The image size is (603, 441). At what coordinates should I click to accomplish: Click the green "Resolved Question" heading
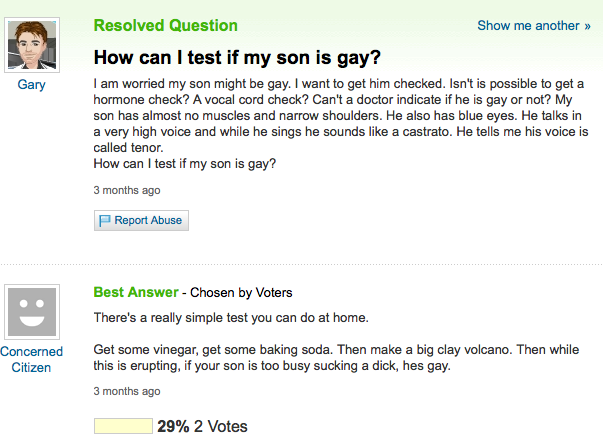(x=165, y=26)
